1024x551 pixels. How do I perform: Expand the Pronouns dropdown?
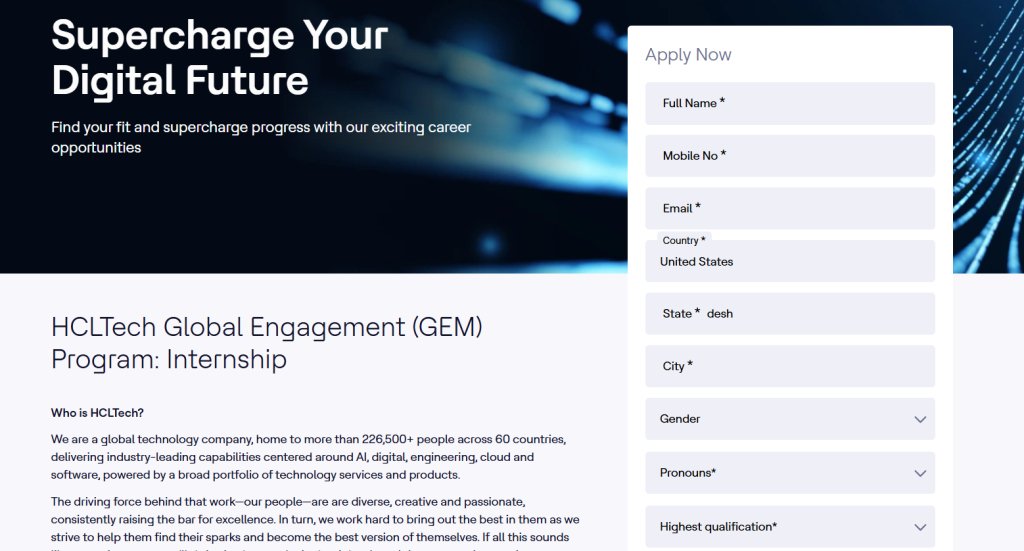pyautogui.click(x=789, y=473)
